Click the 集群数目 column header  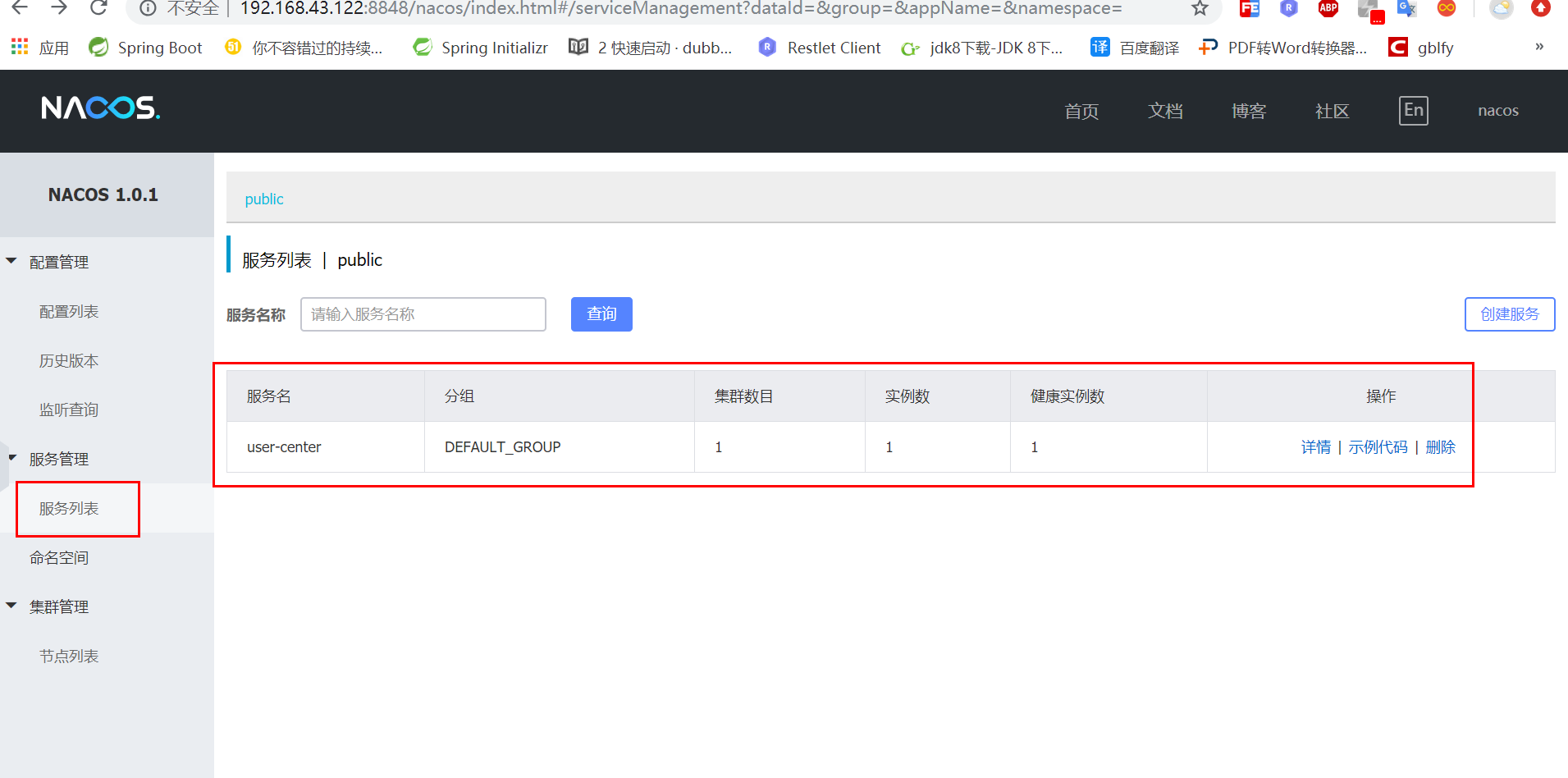tap(779, 396)
